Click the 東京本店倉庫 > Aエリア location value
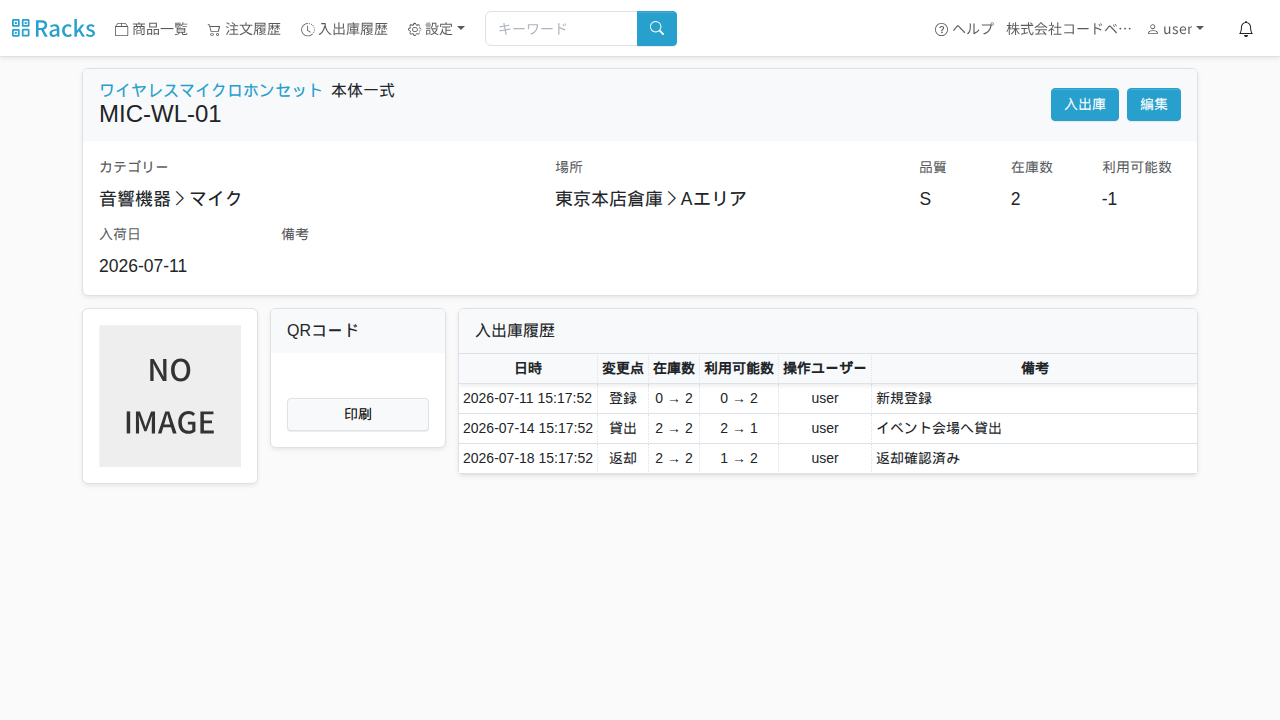The image size is (1280, 720). [x=651, y=199]
